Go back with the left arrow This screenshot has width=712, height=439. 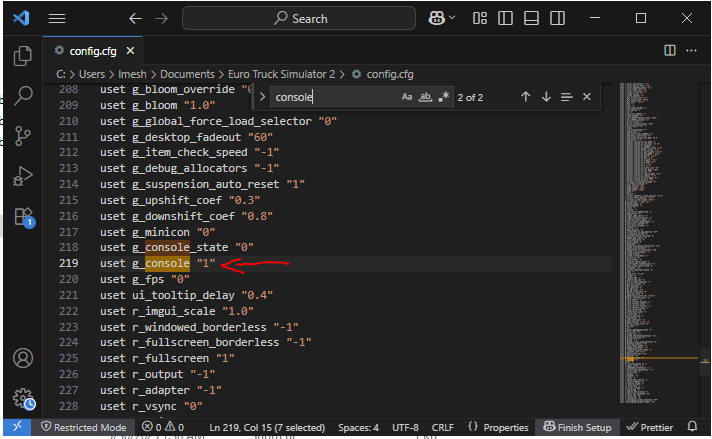135,19
